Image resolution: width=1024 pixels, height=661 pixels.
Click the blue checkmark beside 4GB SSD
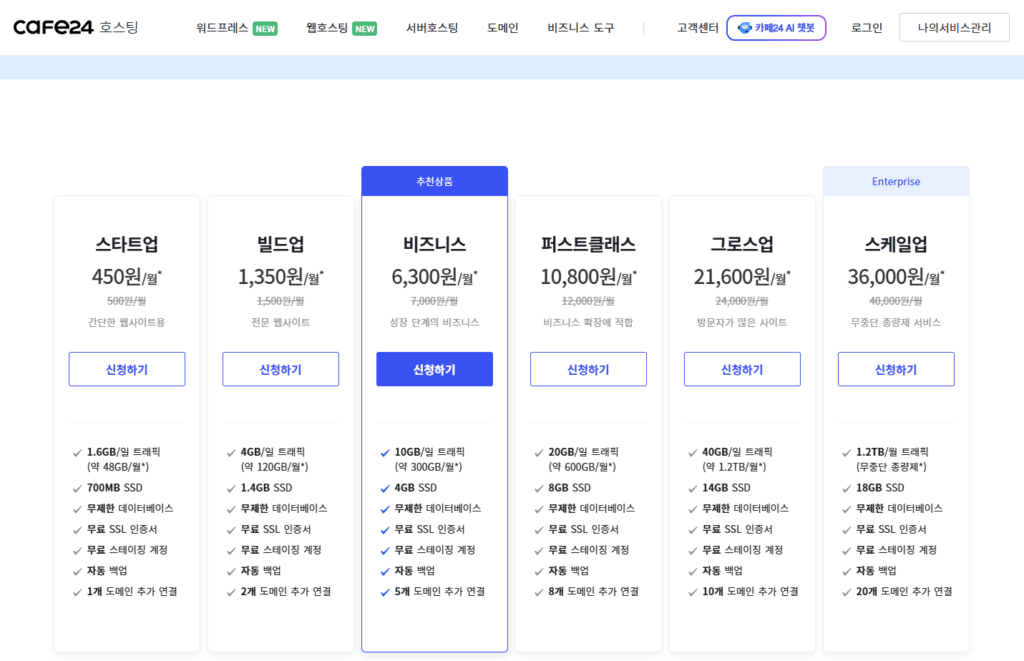tap(385, 488)
